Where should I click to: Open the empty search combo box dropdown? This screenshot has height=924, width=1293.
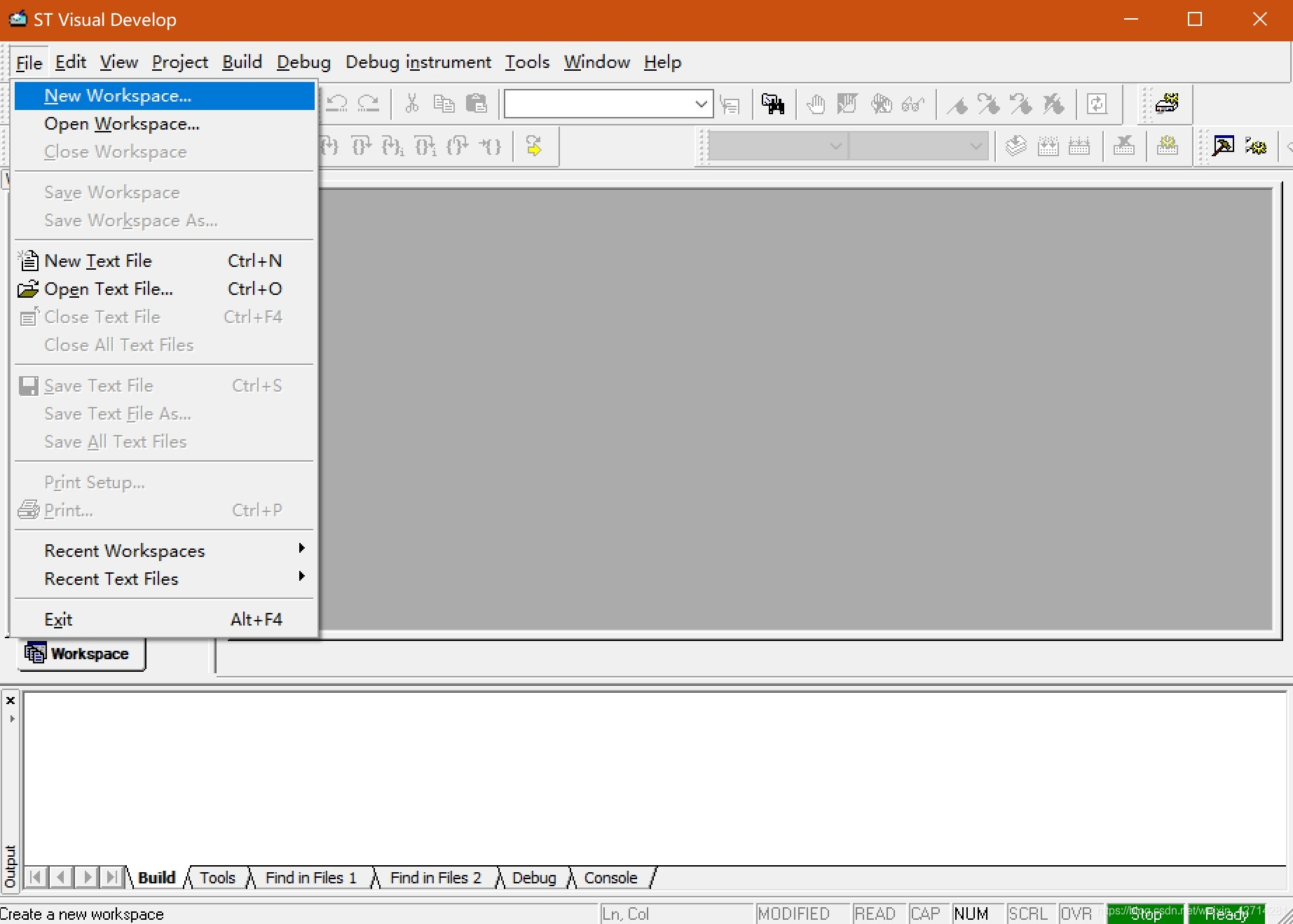701,104
